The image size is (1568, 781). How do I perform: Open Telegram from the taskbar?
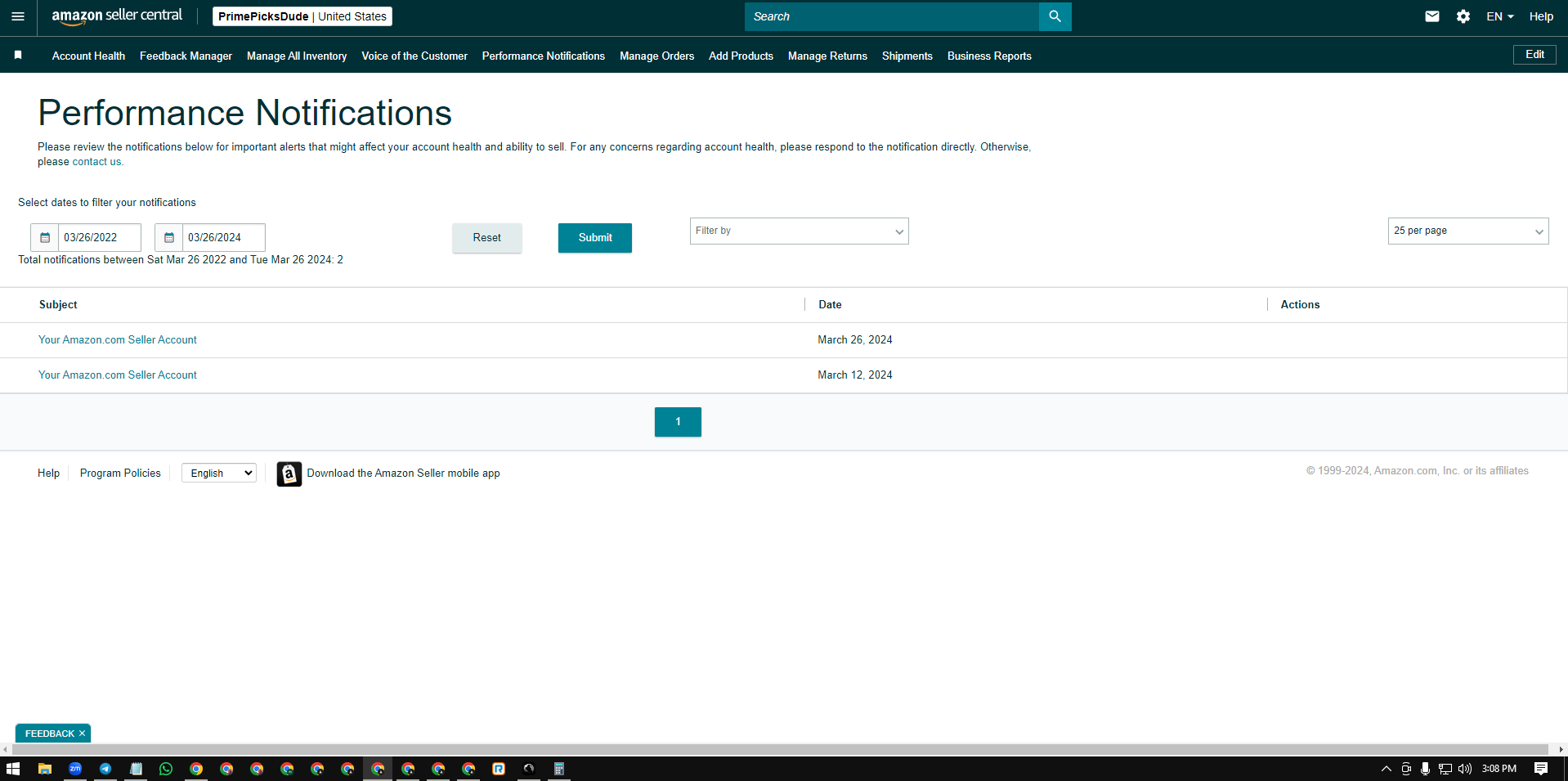coord(105,769)
